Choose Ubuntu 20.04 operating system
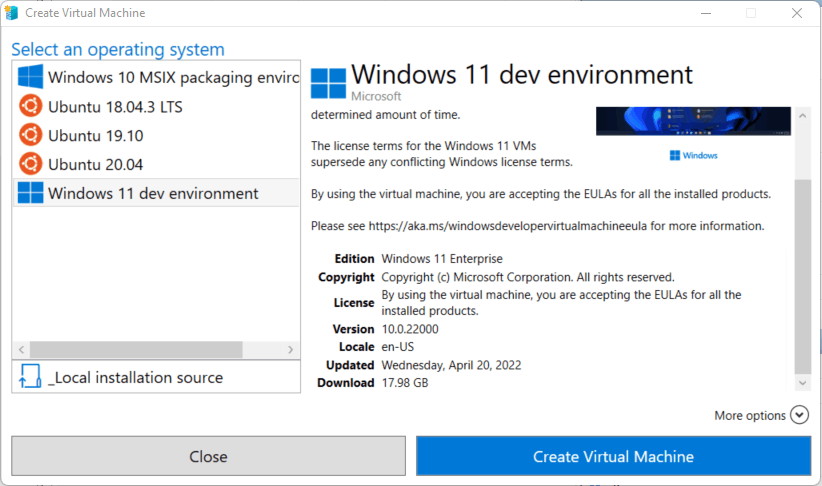The width and height of the screenshot is (822, 486). coord(156,164)
